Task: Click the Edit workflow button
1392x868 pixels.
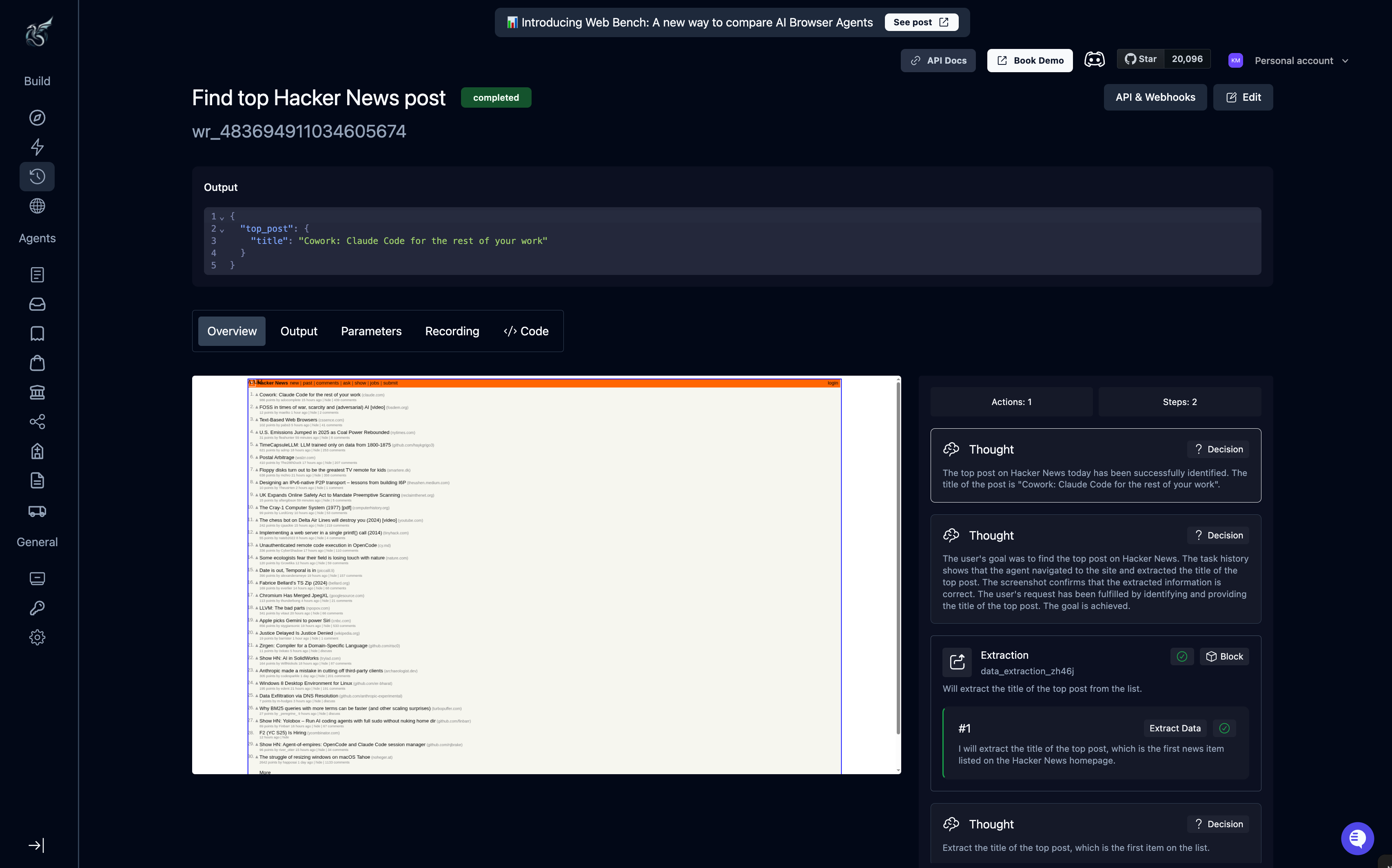Action: 1243,97
